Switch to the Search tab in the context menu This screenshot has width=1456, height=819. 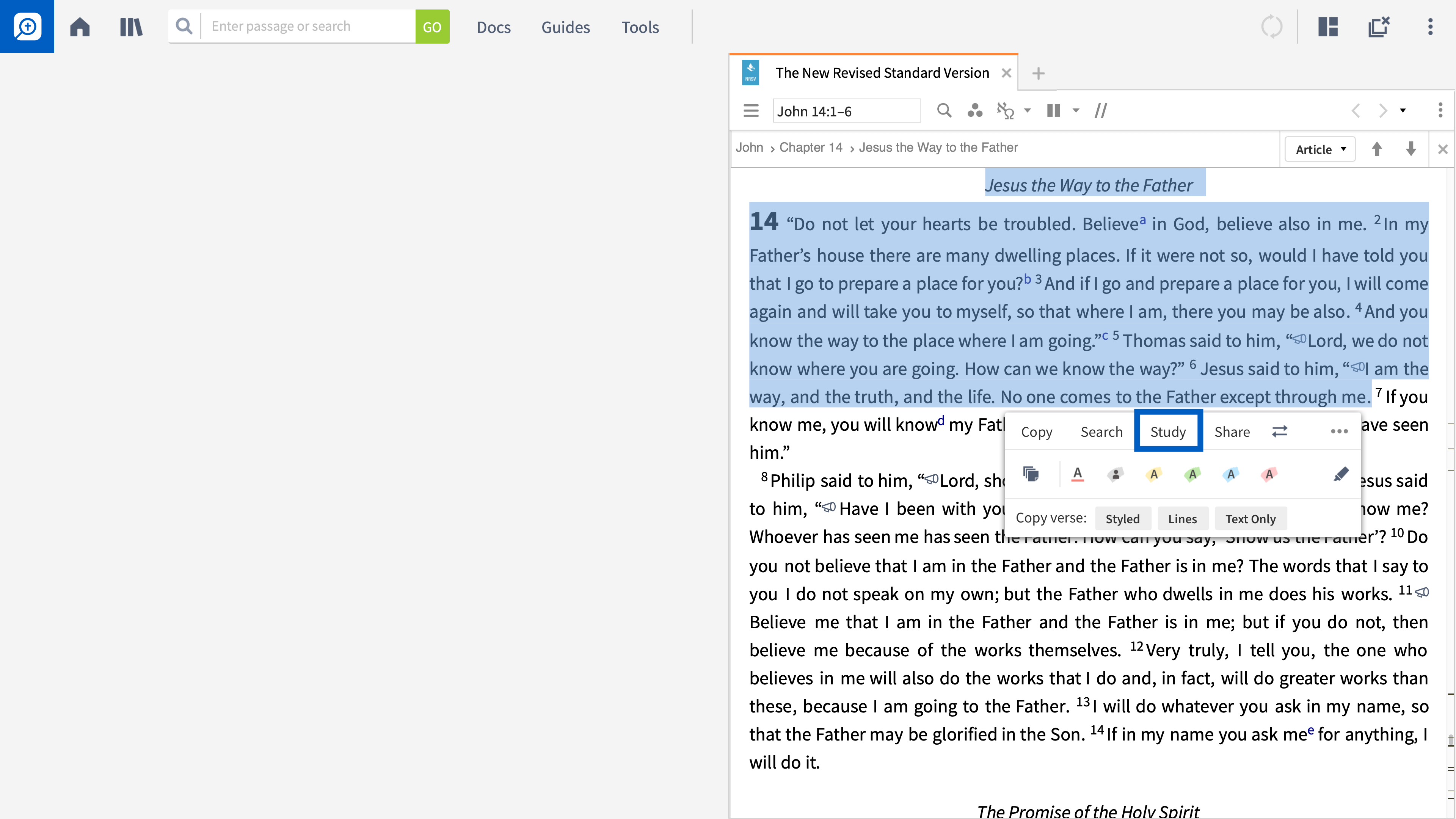click(1101, 431)
